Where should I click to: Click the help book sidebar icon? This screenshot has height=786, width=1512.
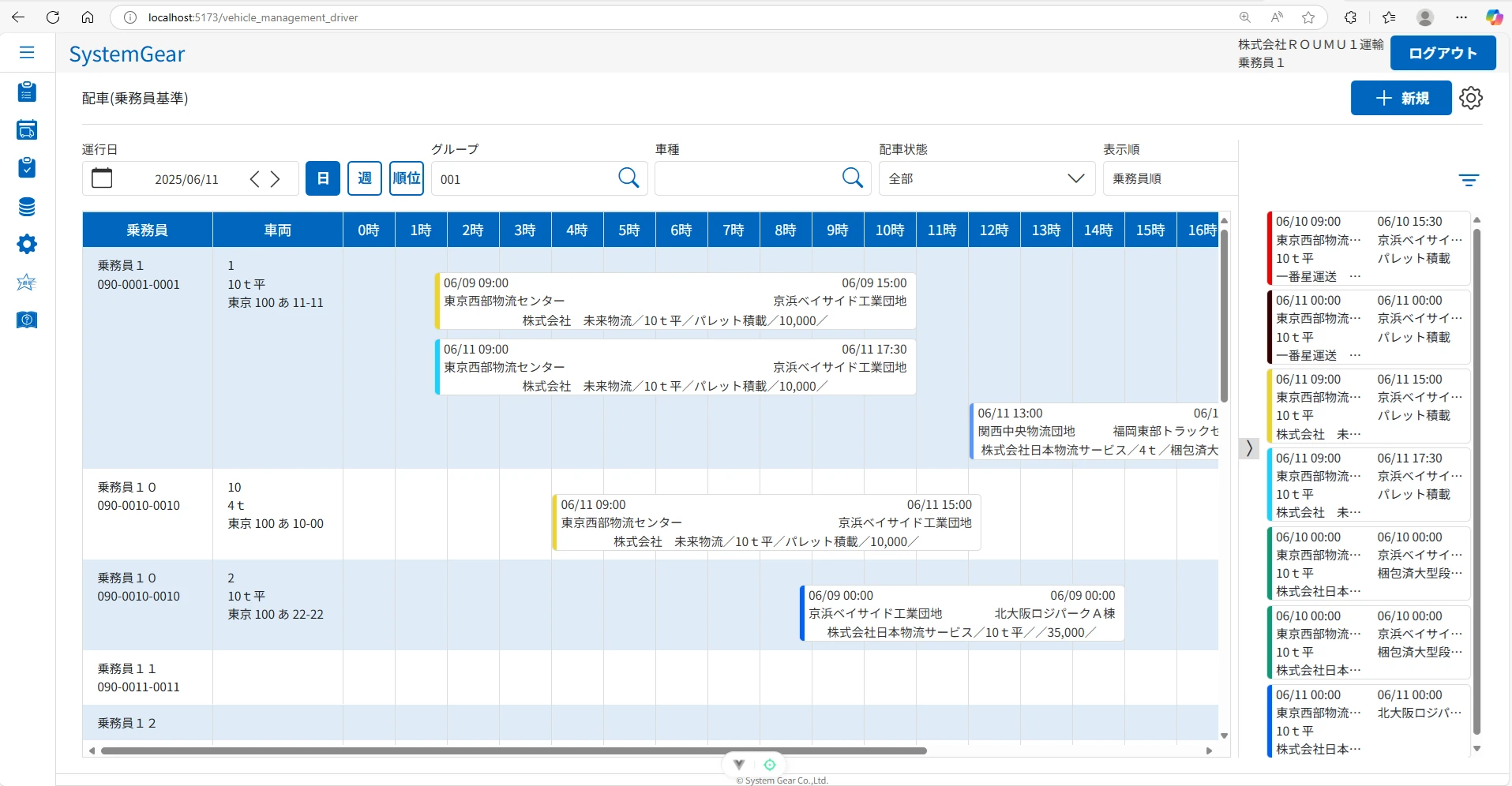27,320
